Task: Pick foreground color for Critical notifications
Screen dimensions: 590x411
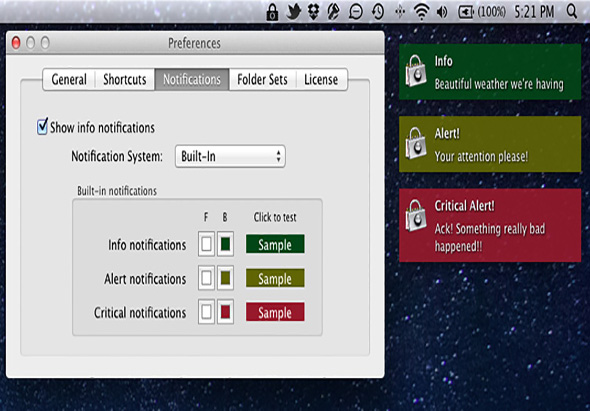Action: click(x=206, y=312)
